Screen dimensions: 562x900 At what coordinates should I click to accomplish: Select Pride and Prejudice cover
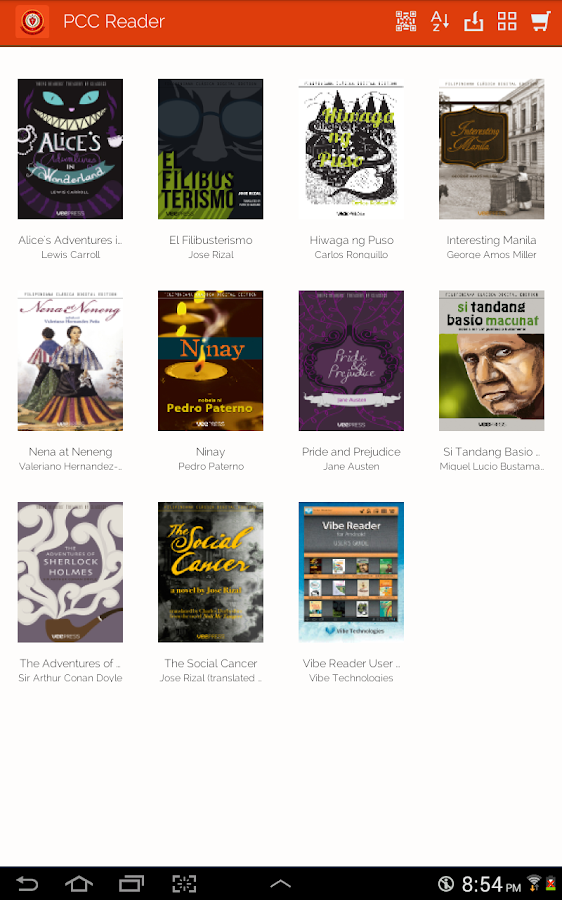(x=351, y=360)
